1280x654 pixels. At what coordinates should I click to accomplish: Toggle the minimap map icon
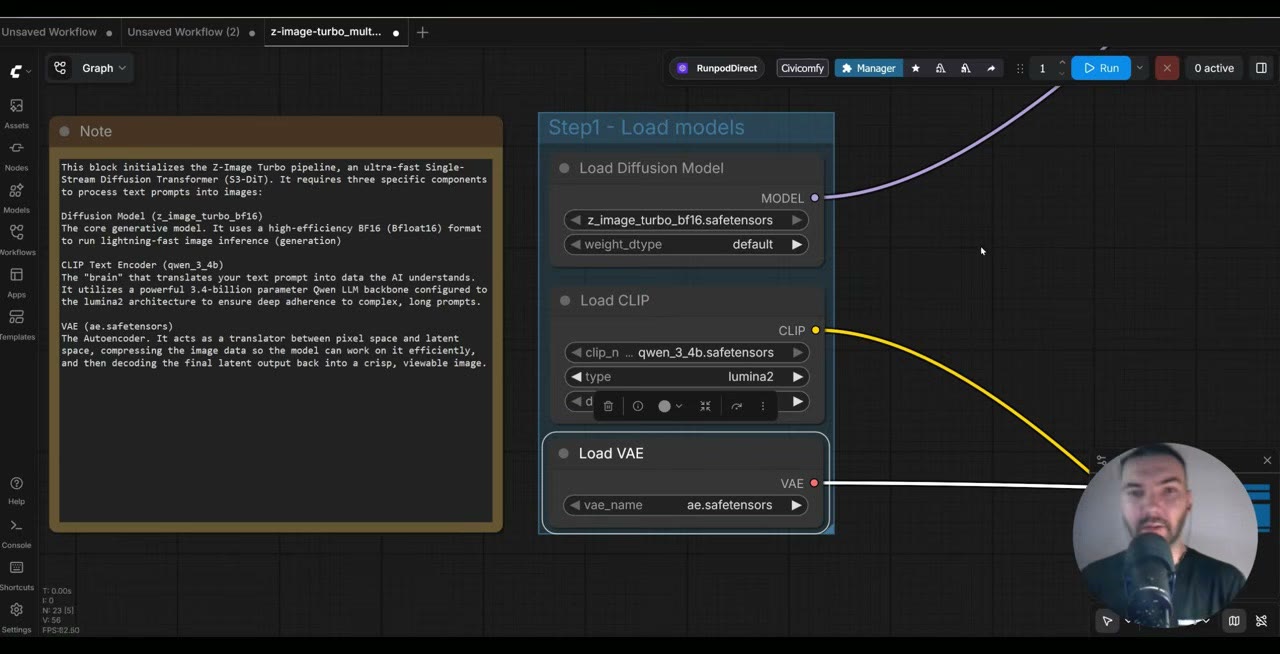pyautogui.click(x=1234, y=621)
